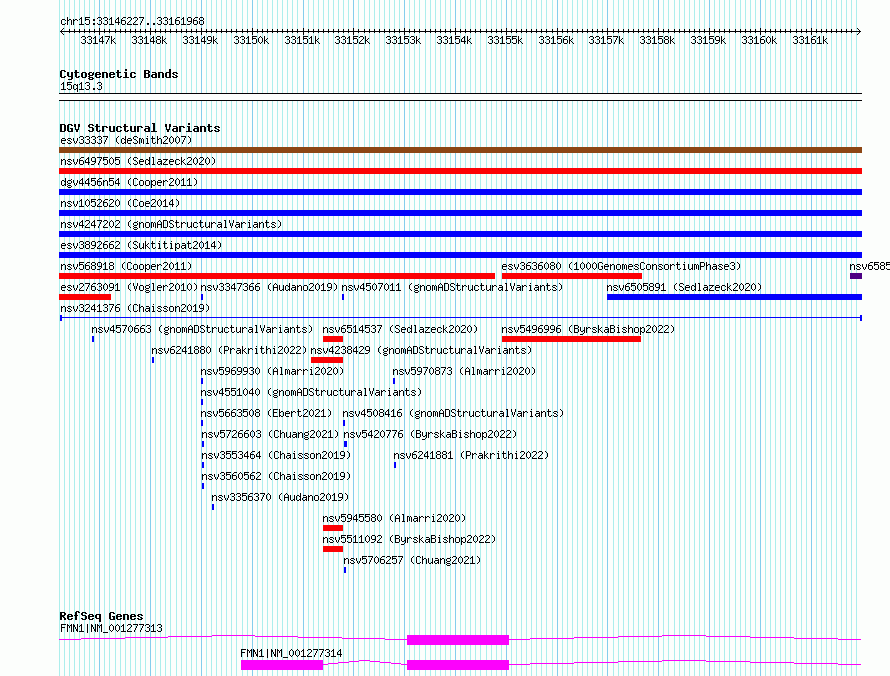Click the Cytogenetic Bands track title
The height and width of the screenshot is (676, 890).
click(x=119, y=74)
